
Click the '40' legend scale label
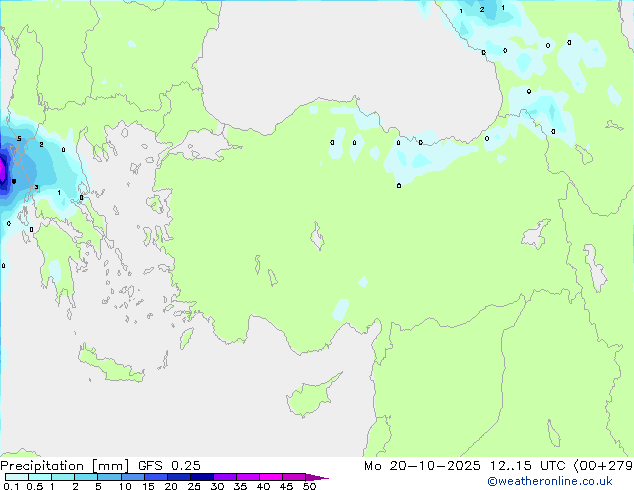263,486
